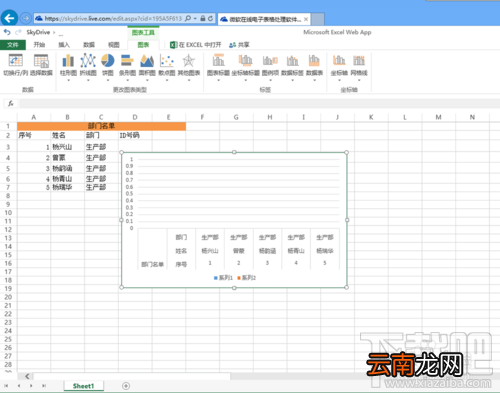The width and height of the screenshot is (500, 393).
Task: Jump to last sheet navigation arrow
Action: 44,386
